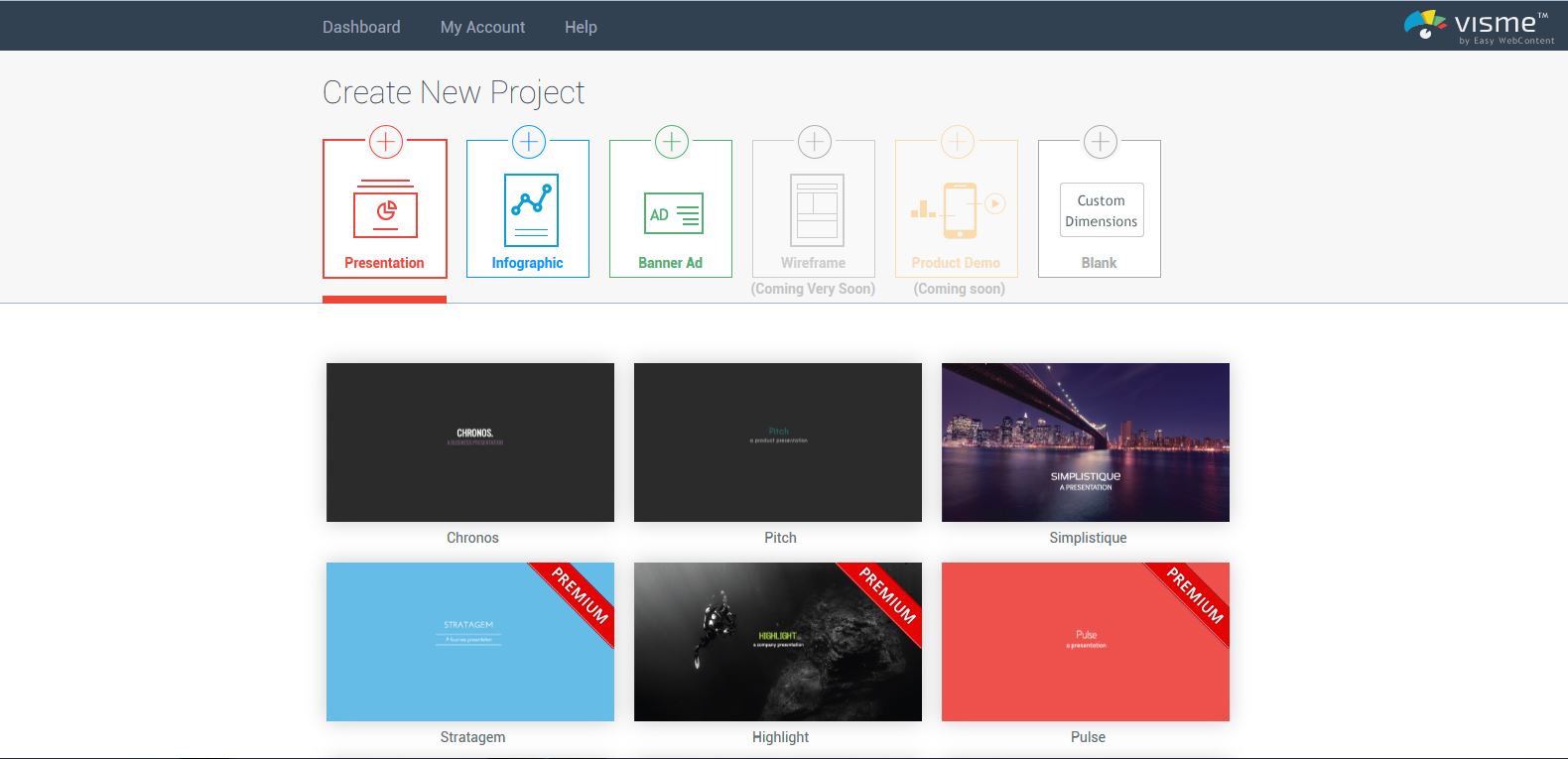Click the Product Demo phone icon
Image resolution: width=1568 pixels, height=759 pixels.
point(959,210)
